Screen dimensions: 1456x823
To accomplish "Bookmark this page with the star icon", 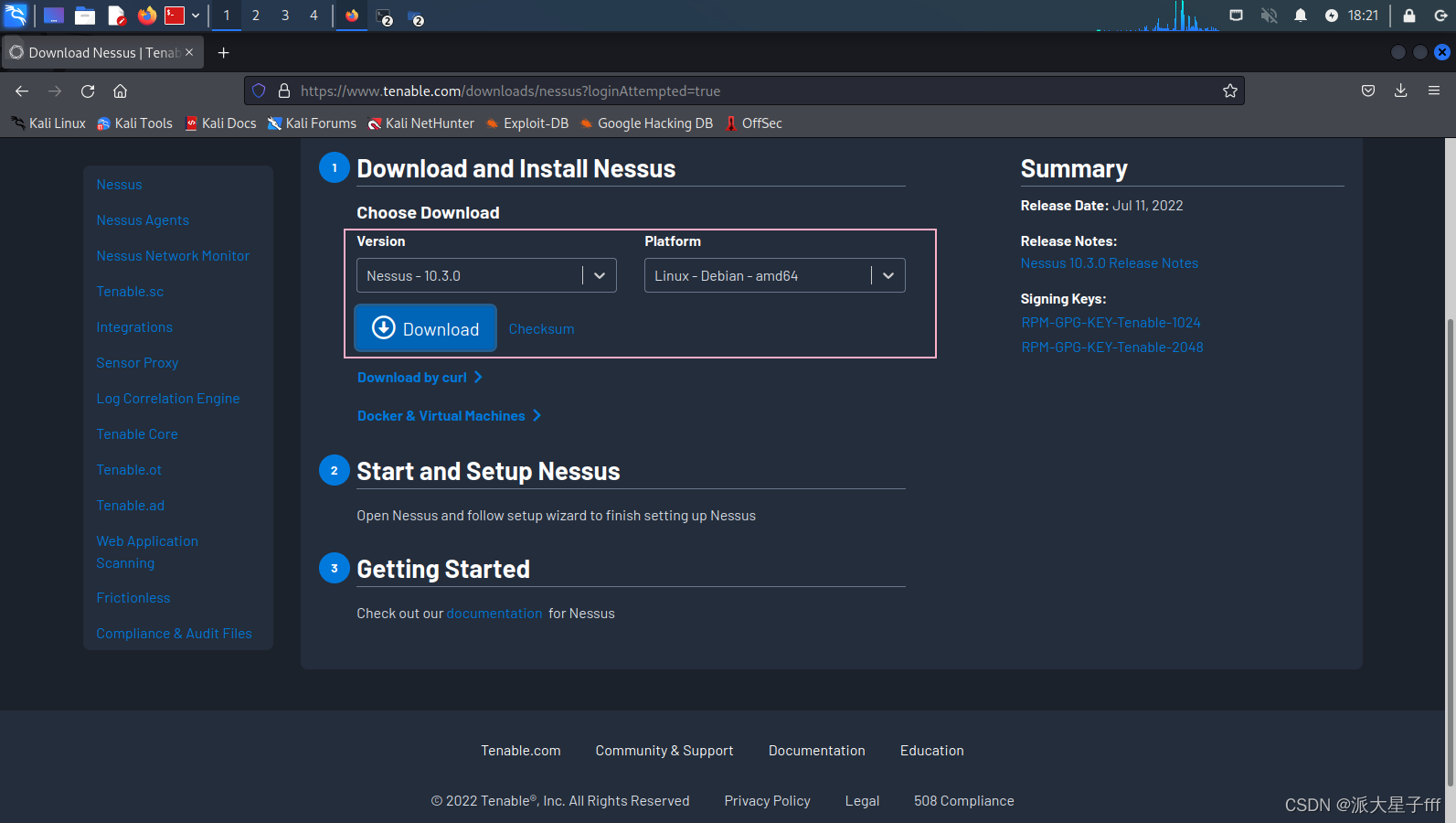I will click(x=1230, y=91).
